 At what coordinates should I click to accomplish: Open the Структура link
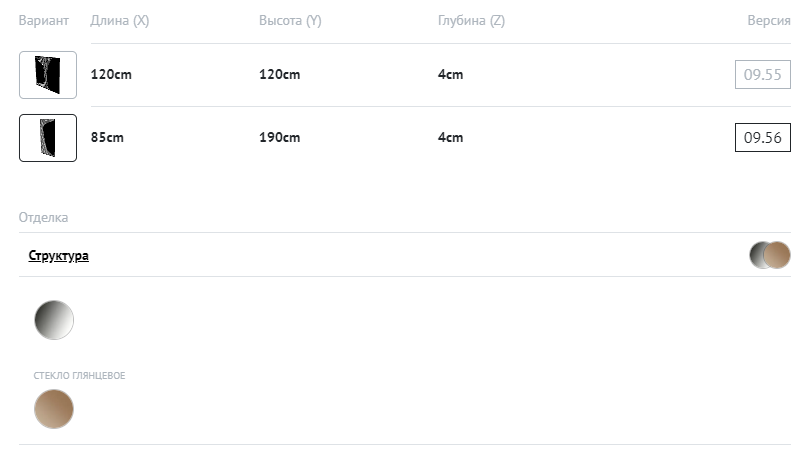(x=58, y=256)
